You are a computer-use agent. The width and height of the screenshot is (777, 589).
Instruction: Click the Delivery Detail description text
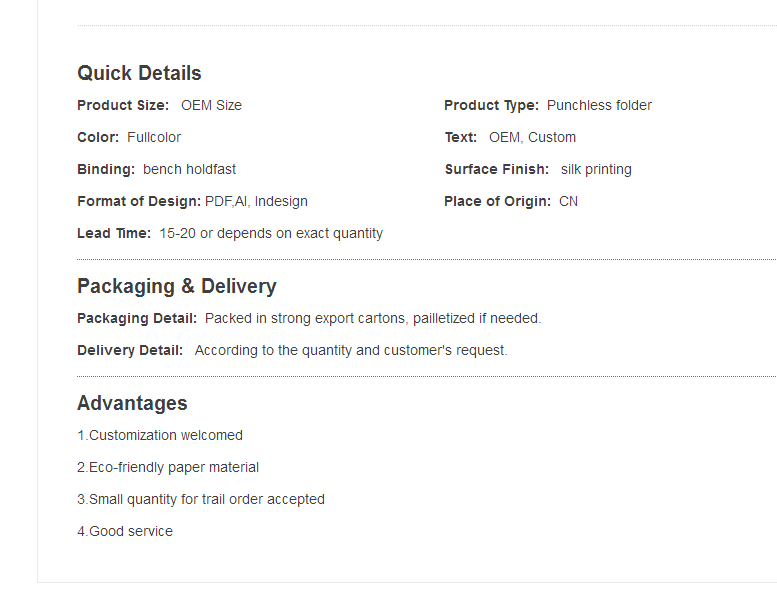[x=351, y=351]
